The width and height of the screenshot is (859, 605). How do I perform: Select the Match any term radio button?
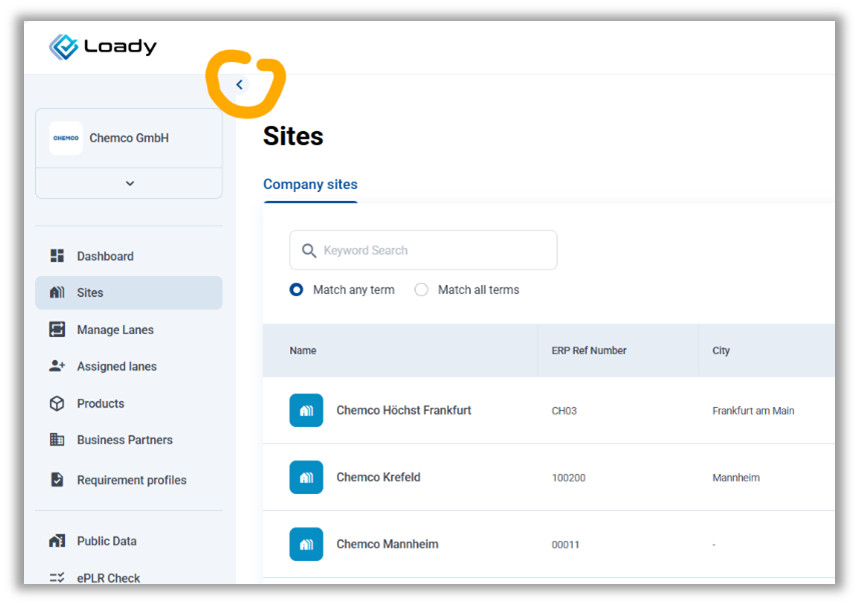pyautogui.click(x=296, y=289)
